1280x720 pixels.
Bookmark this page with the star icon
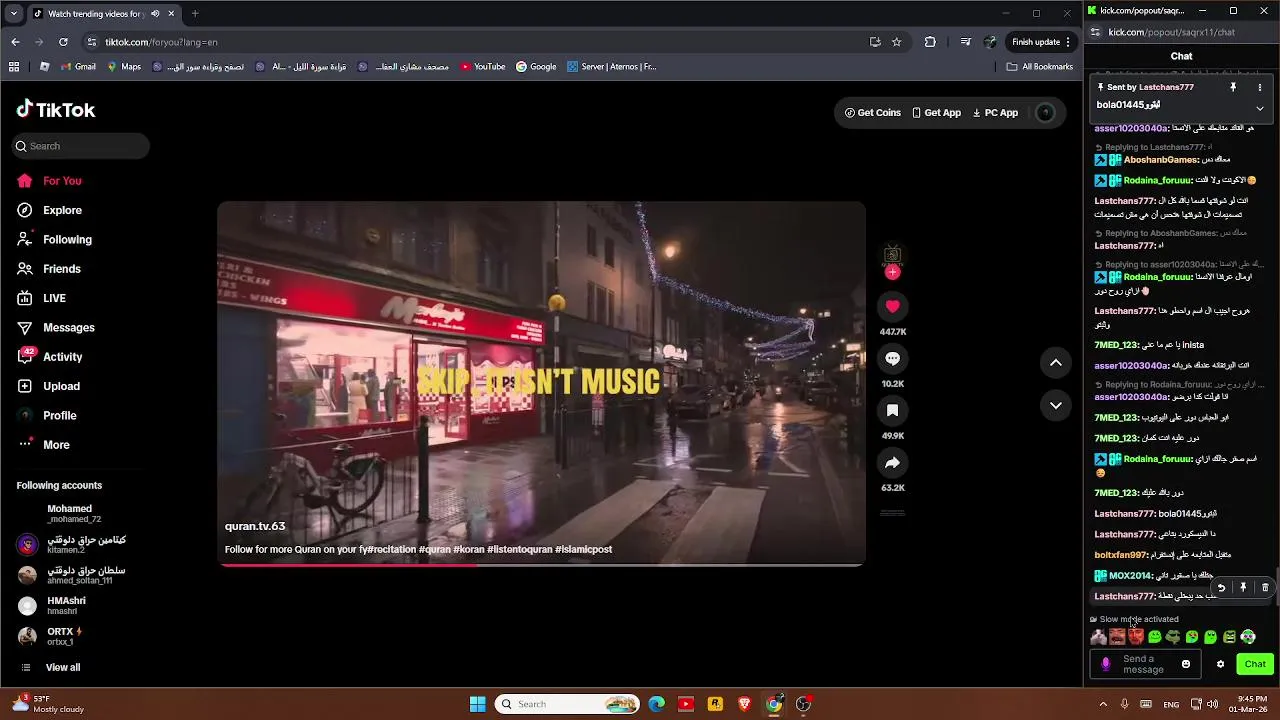tap(896, 42)
